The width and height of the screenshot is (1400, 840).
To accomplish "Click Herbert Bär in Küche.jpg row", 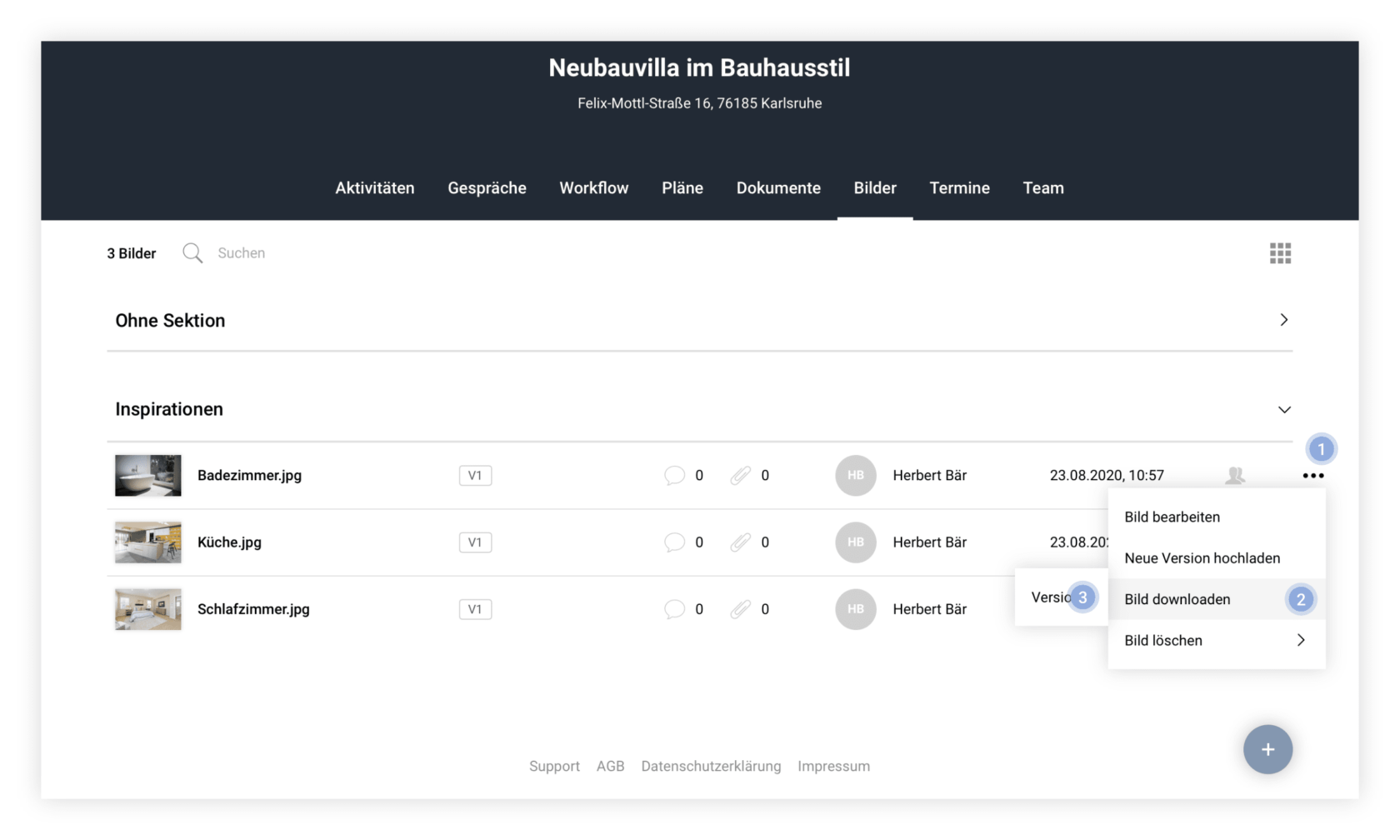I will coord(929,542).
